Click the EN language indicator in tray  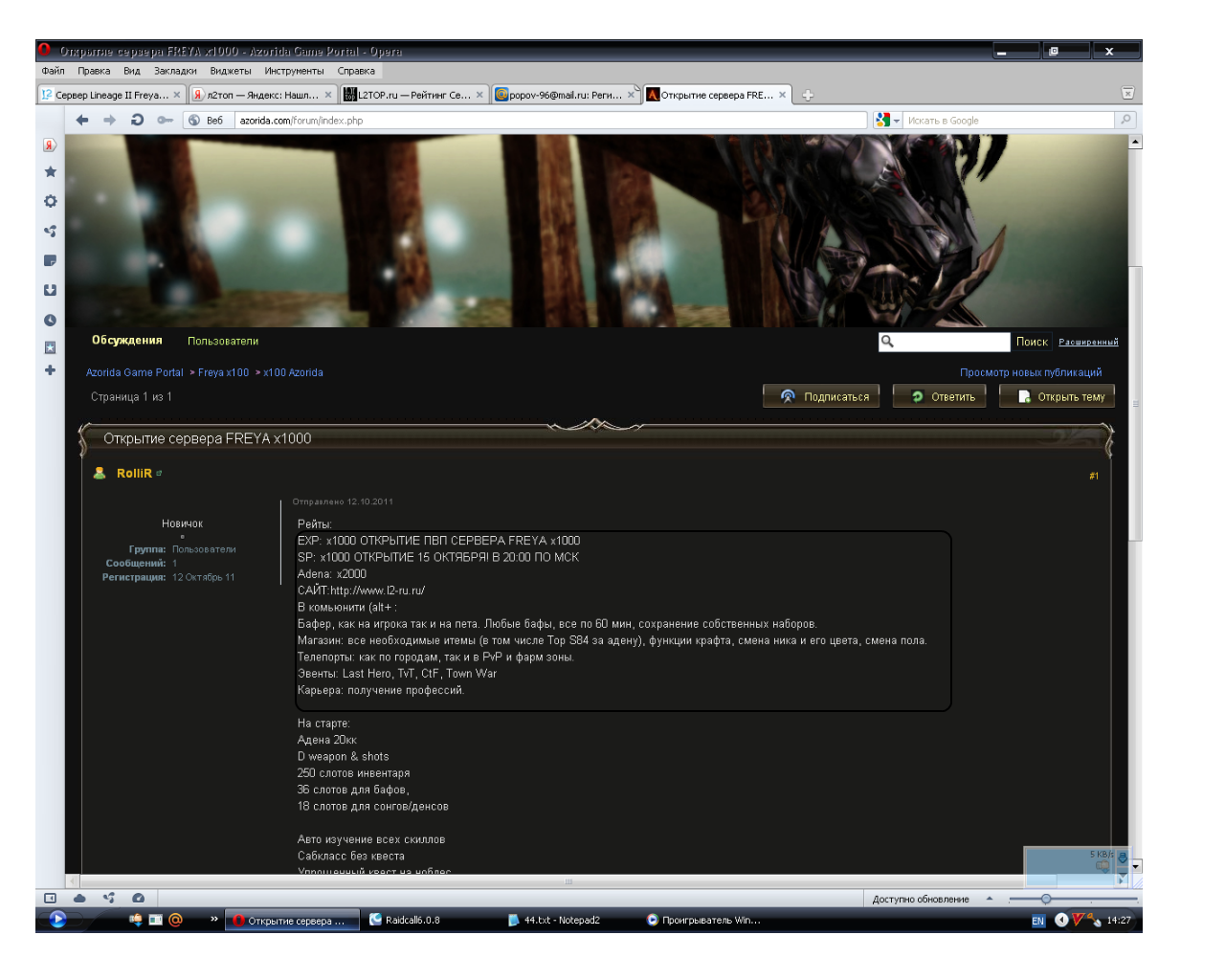click(x=1038, y=921)
